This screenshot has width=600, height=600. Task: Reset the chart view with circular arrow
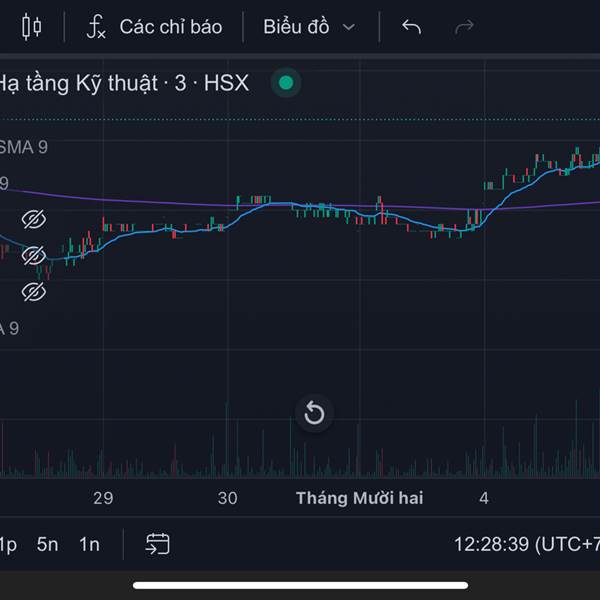click(314, 414)
